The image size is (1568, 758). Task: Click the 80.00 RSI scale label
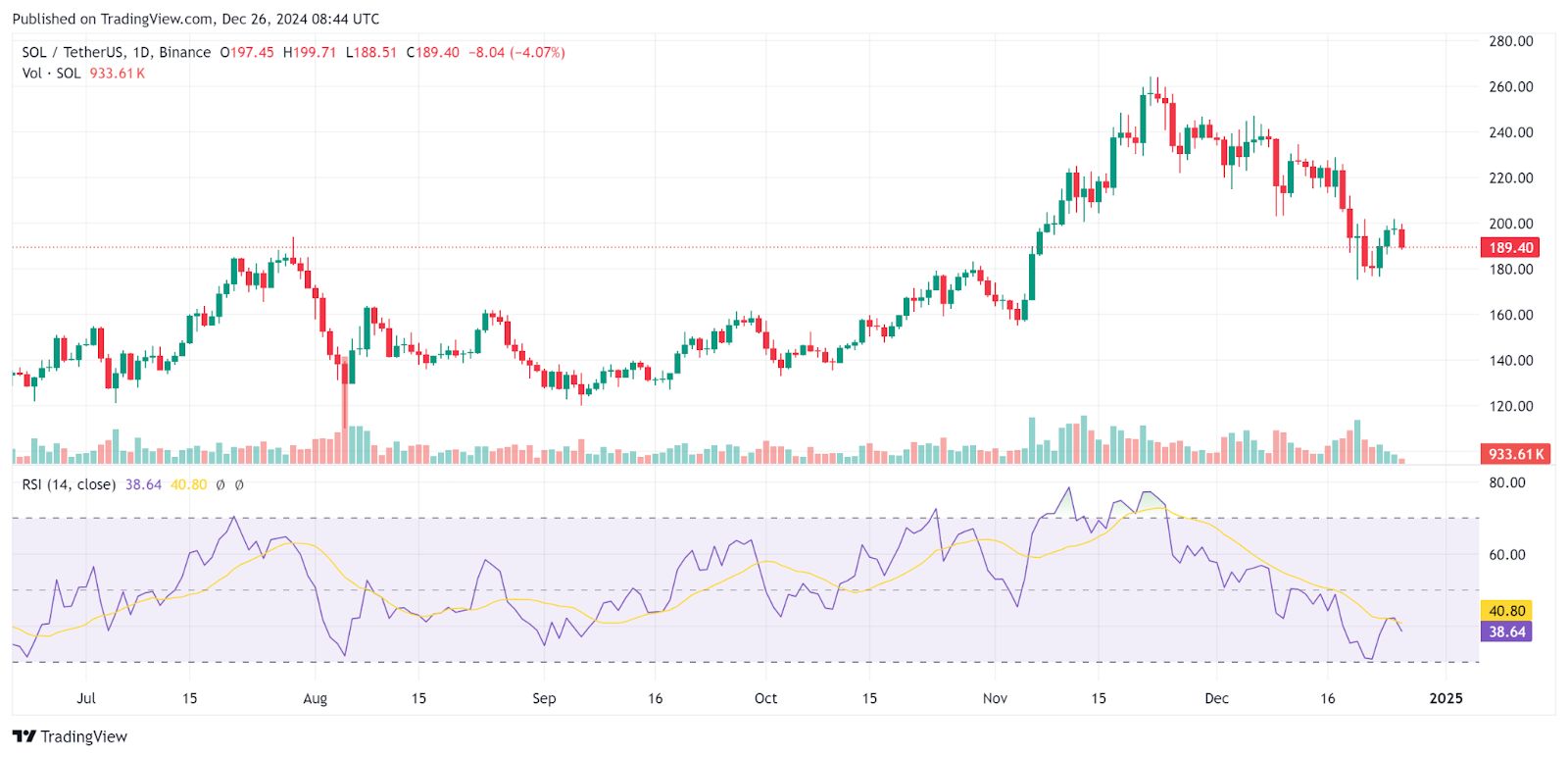(1507, 482)
